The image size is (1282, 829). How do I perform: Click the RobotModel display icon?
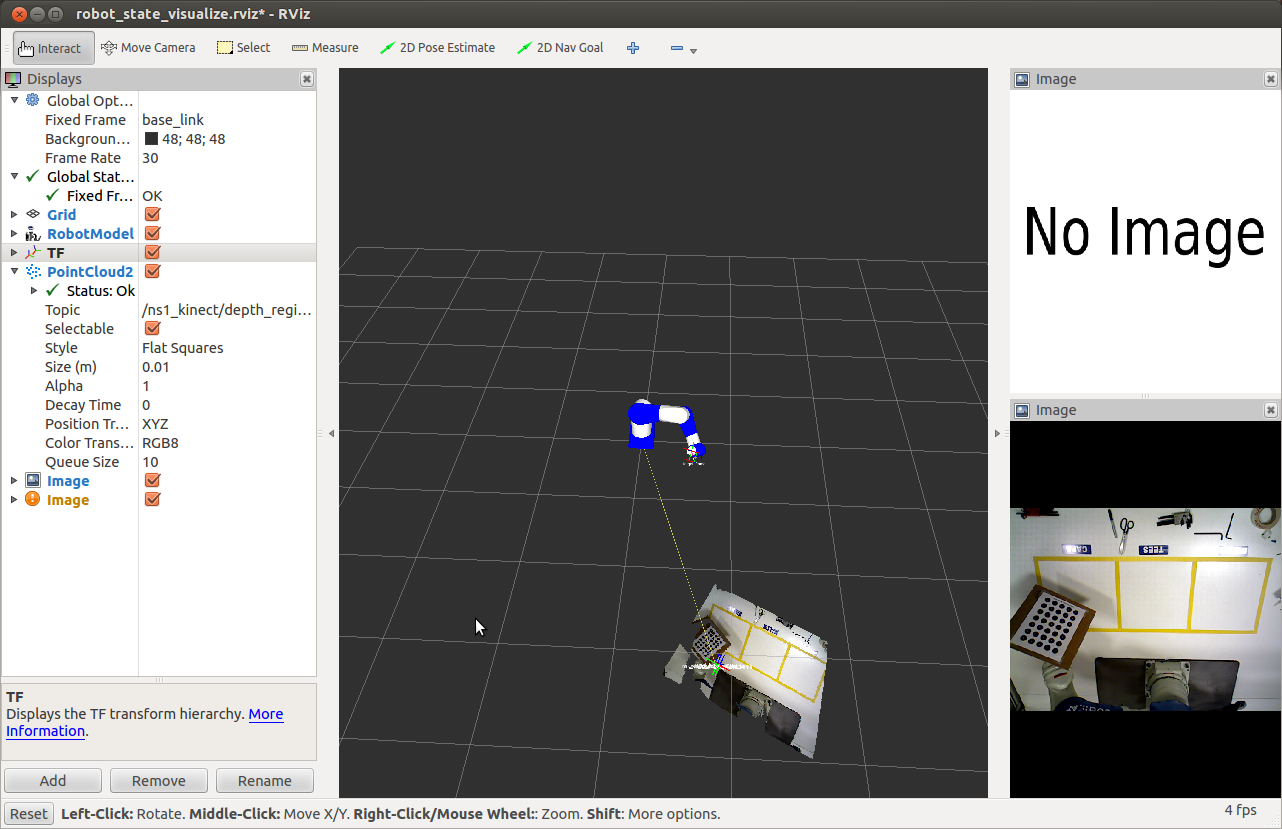point(33,234)
